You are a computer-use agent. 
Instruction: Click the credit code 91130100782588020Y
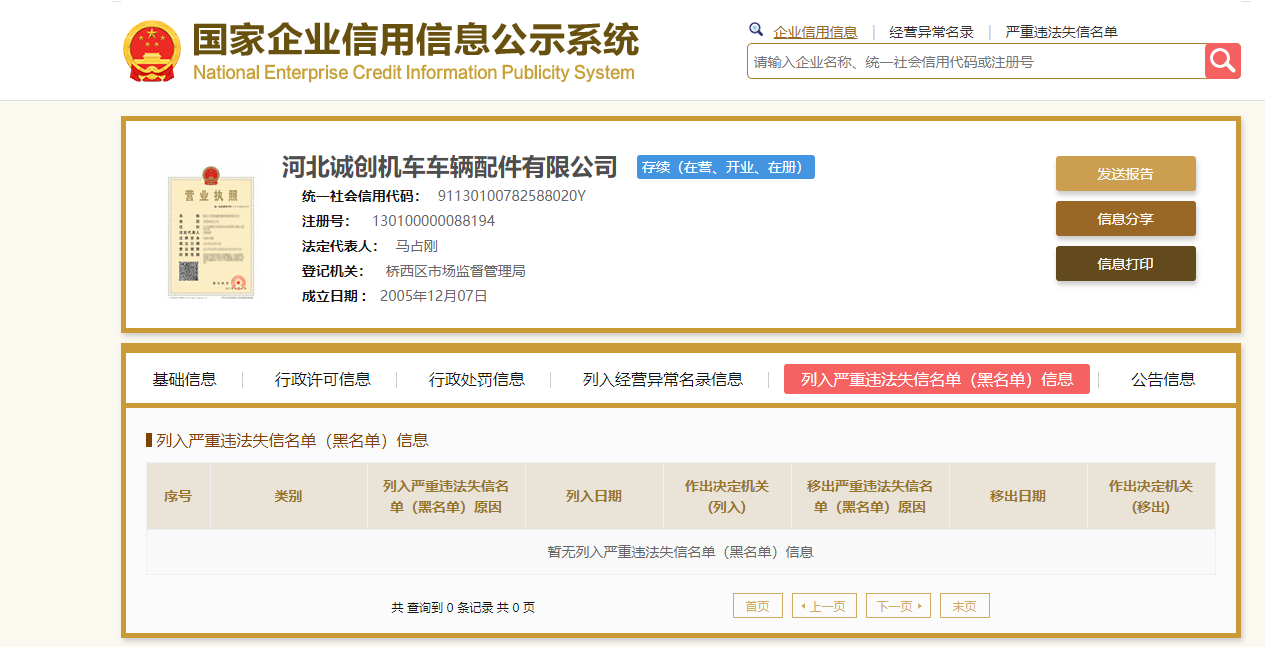(512, 196)
